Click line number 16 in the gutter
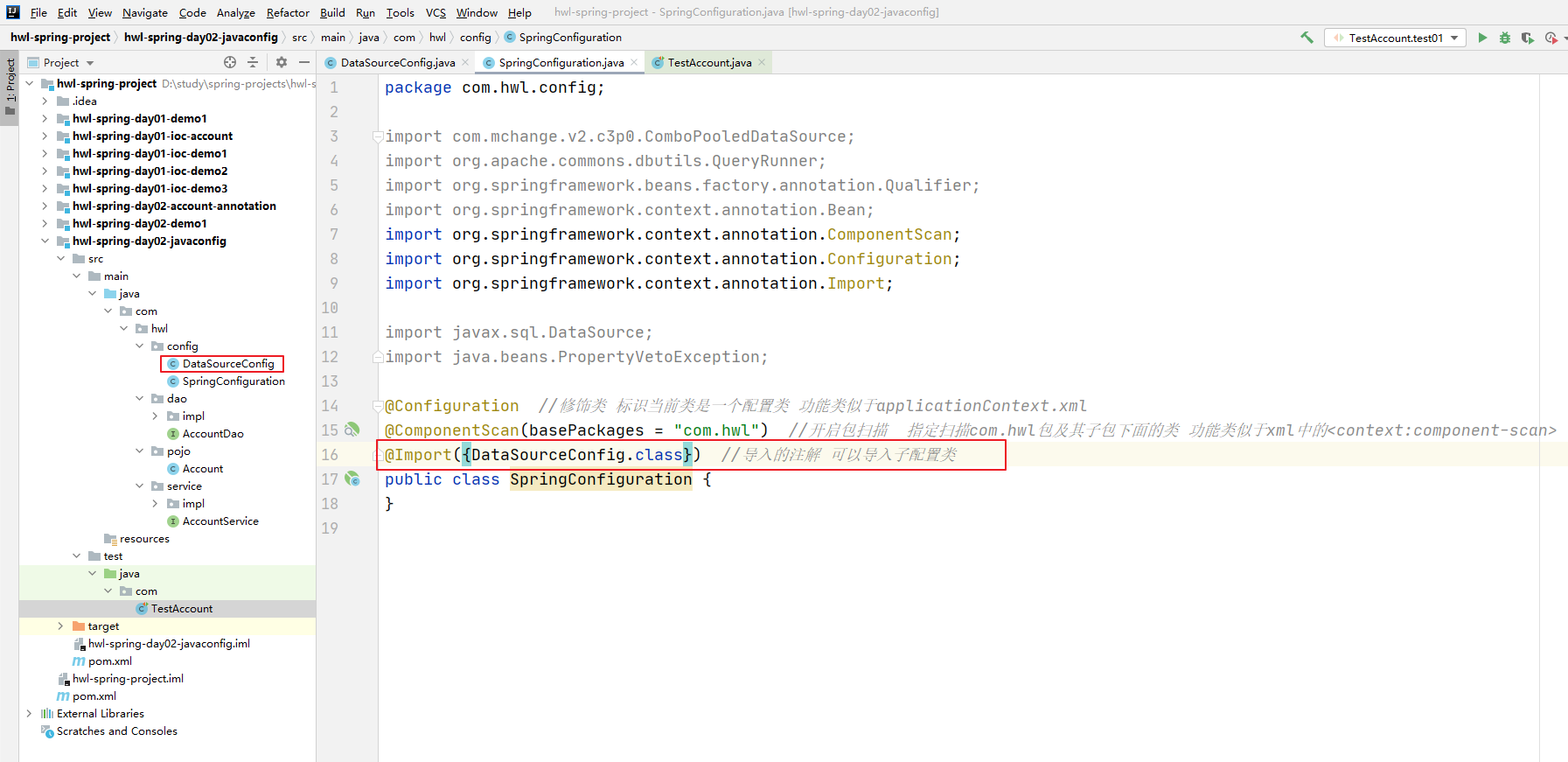1568x762 pixels. tap(330, 455)
